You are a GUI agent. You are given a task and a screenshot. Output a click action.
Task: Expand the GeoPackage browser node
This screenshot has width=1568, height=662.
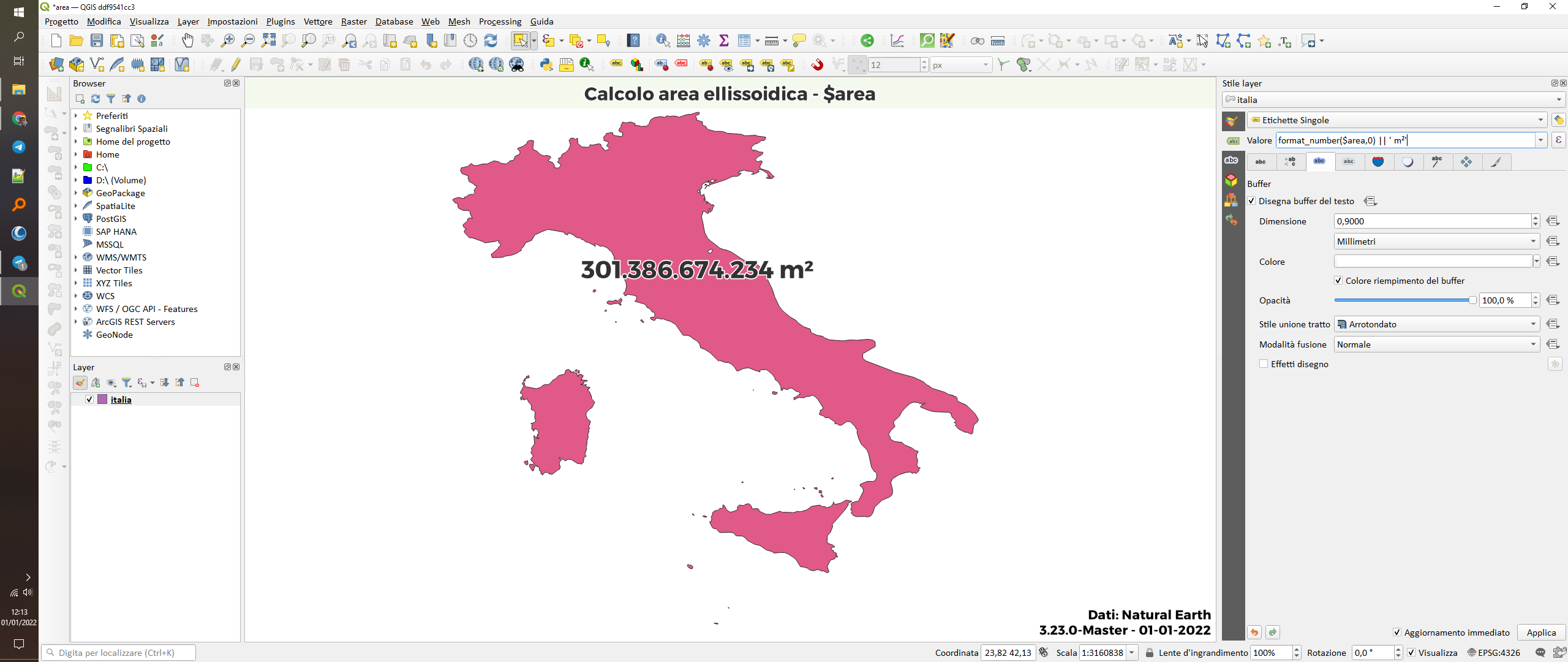tap(76, 193)
